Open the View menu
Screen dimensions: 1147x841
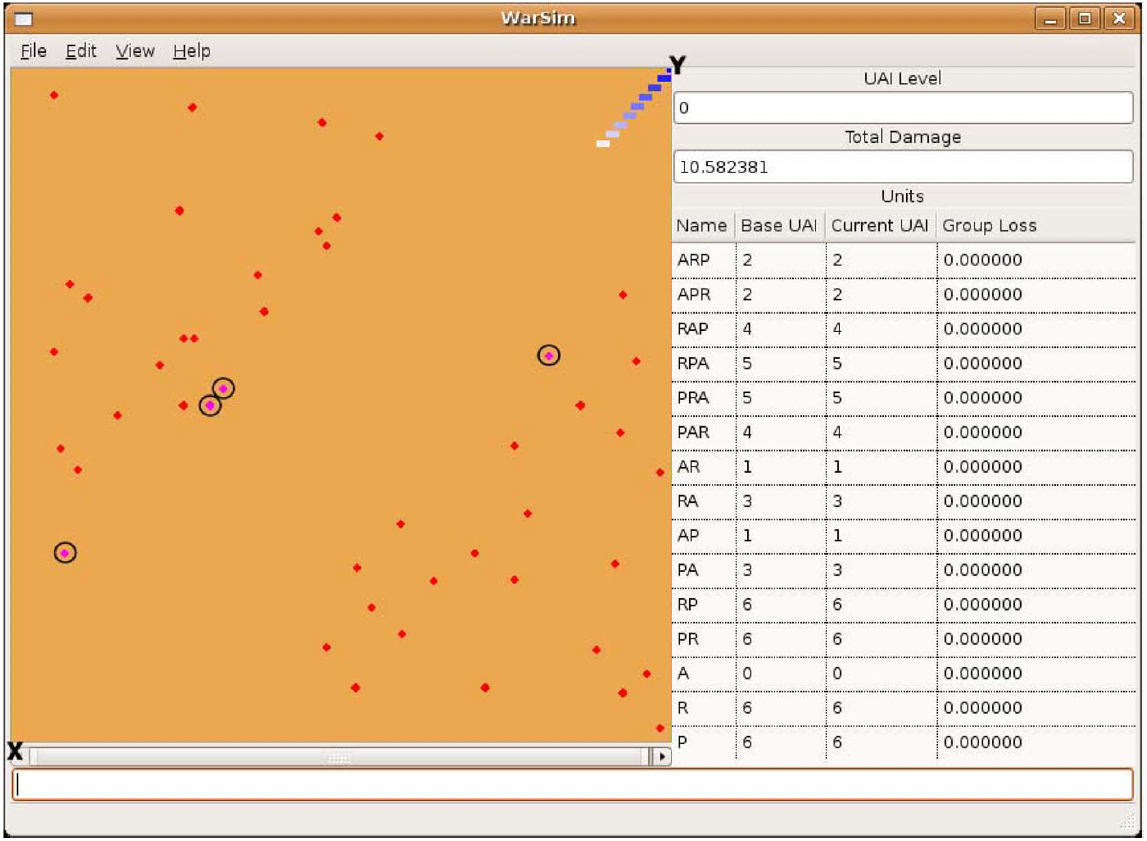[135, 51]
